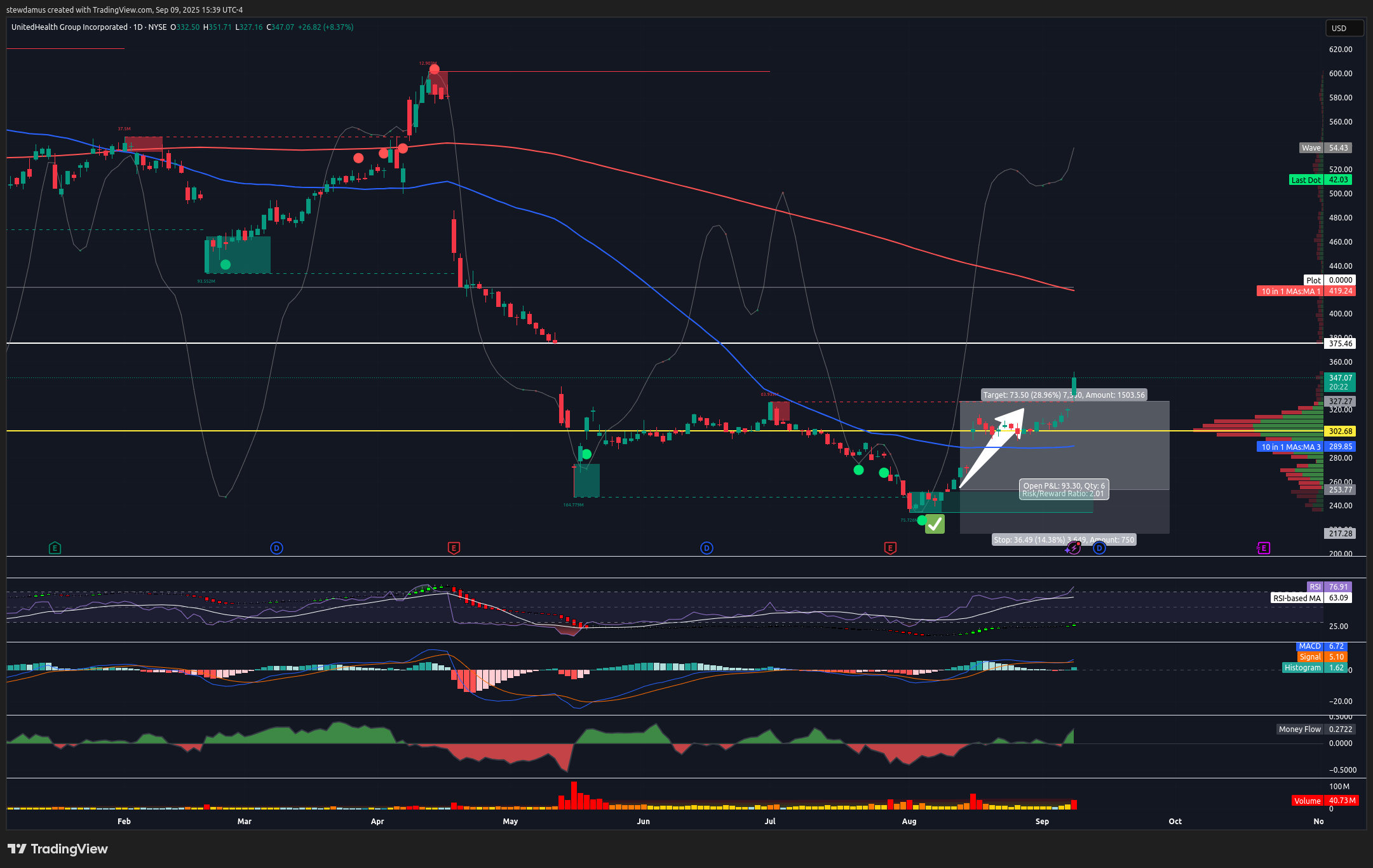Click the blue dividend D marker in September
This screenshot has width=1373, height=868.
click(x=1099, y=548)
